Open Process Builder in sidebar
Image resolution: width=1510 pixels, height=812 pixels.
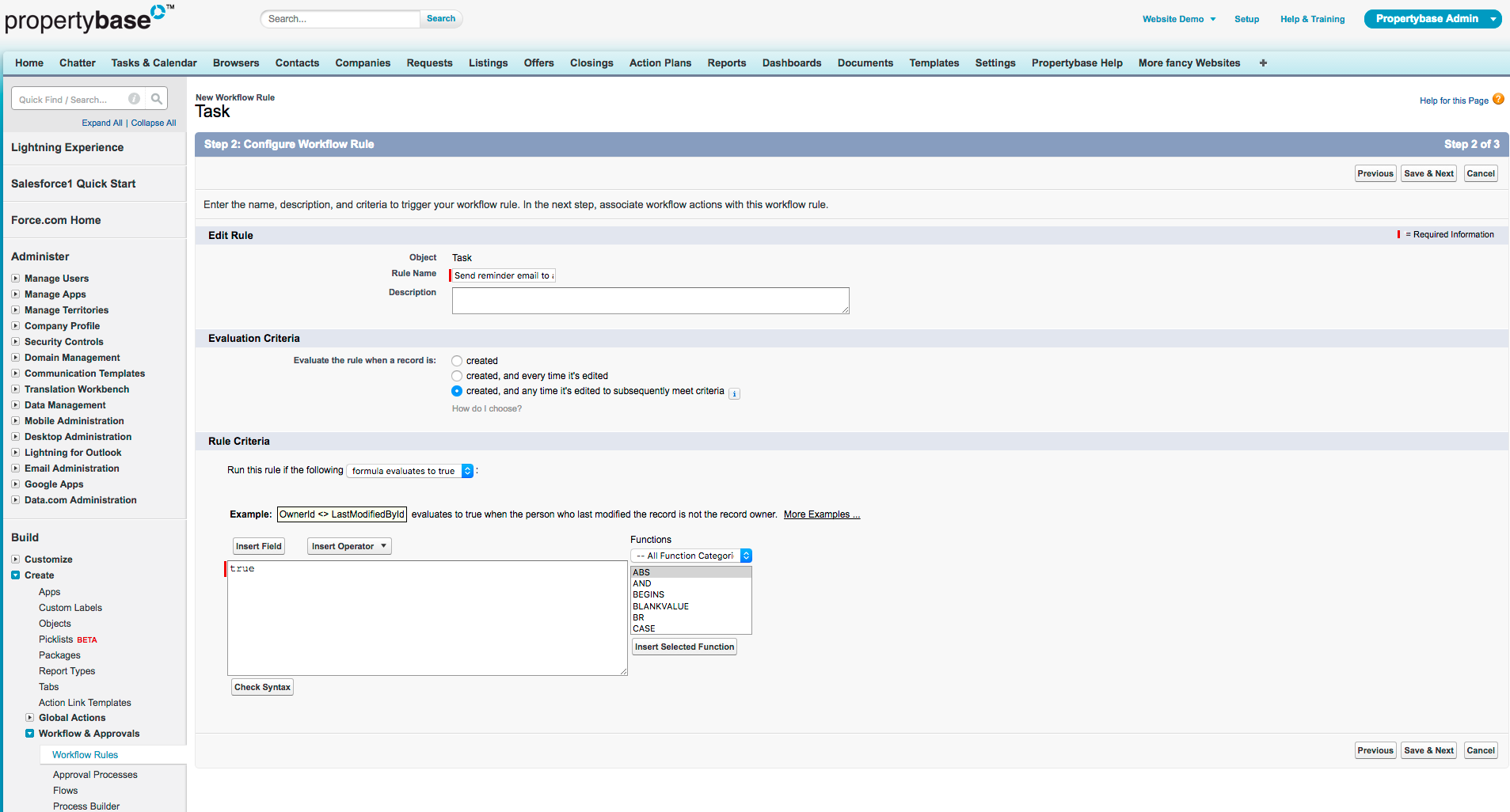(x=86, y=806)
